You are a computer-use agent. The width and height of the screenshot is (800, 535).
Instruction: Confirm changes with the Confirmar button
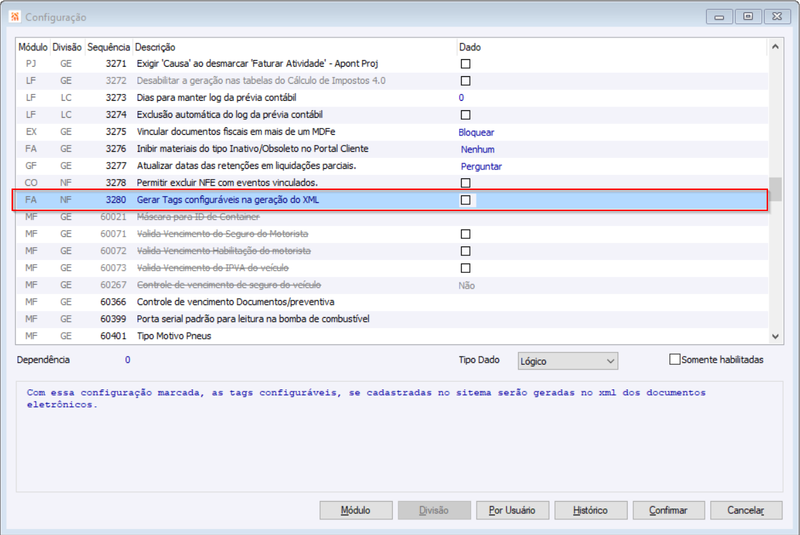[668, 510]
